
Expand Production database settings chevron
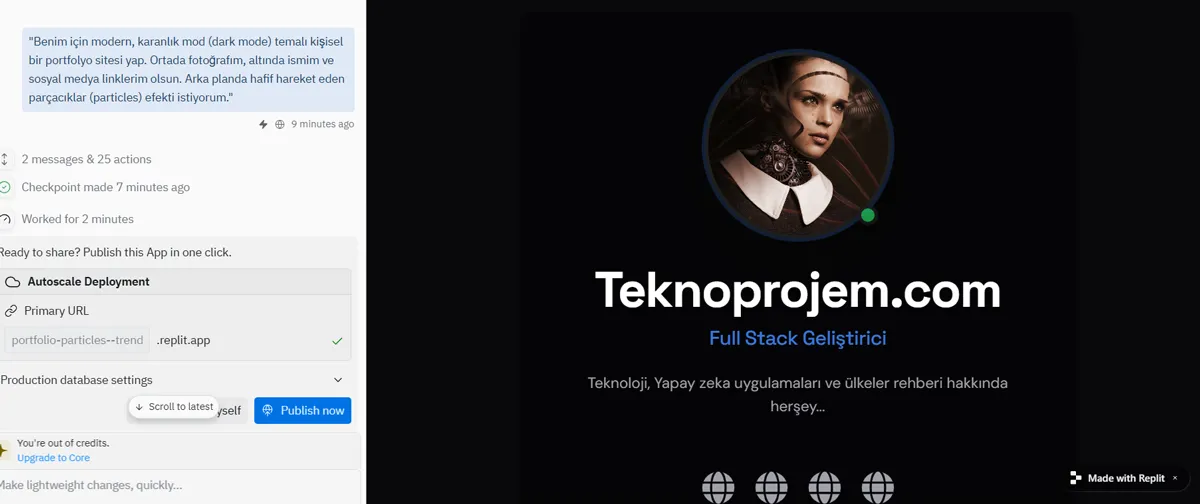[338, 380]
